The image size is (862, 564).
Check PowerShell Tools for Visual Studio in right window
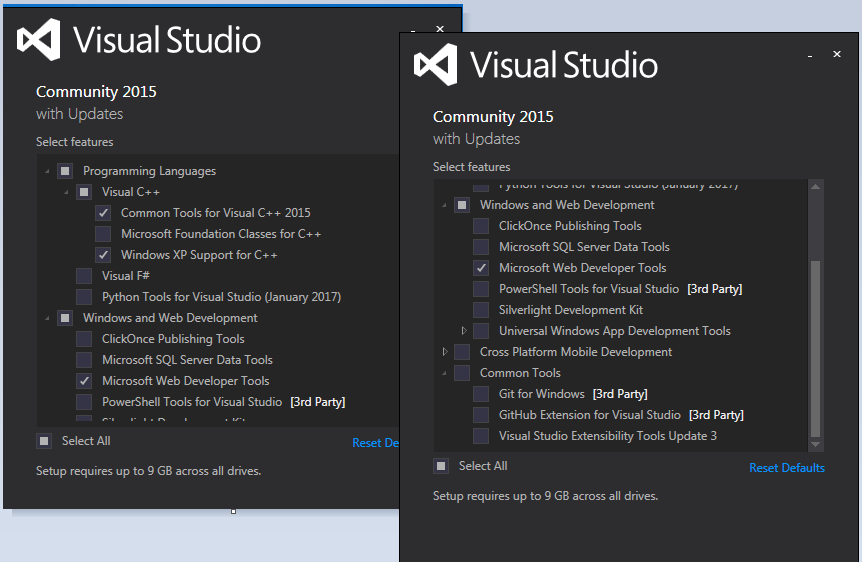point(481,289)
